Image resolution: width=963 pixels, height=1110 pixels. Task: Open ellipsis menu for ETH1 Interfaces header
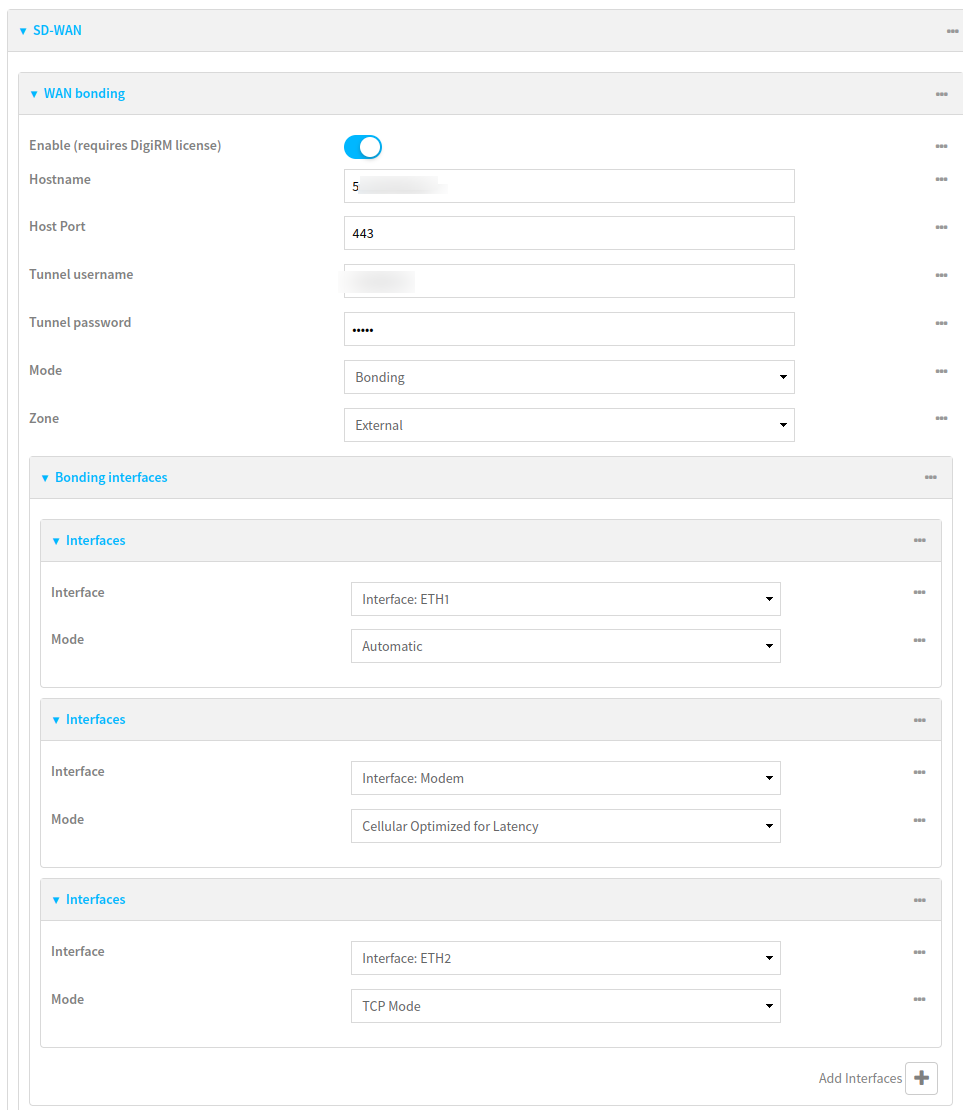tap(919, 540)
